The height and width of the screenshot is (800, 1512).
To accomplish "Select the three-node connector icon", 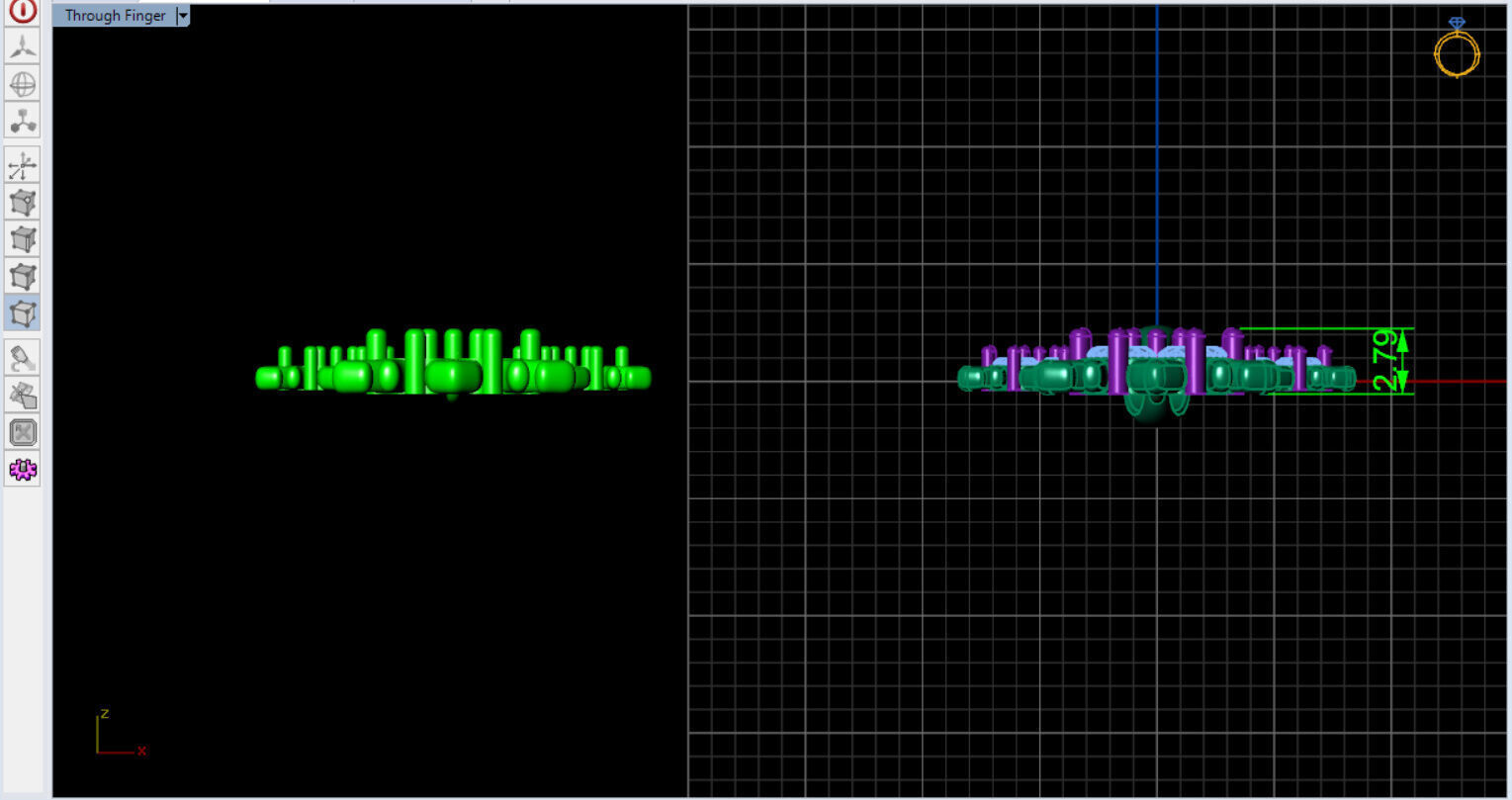I will coord(23,122).
